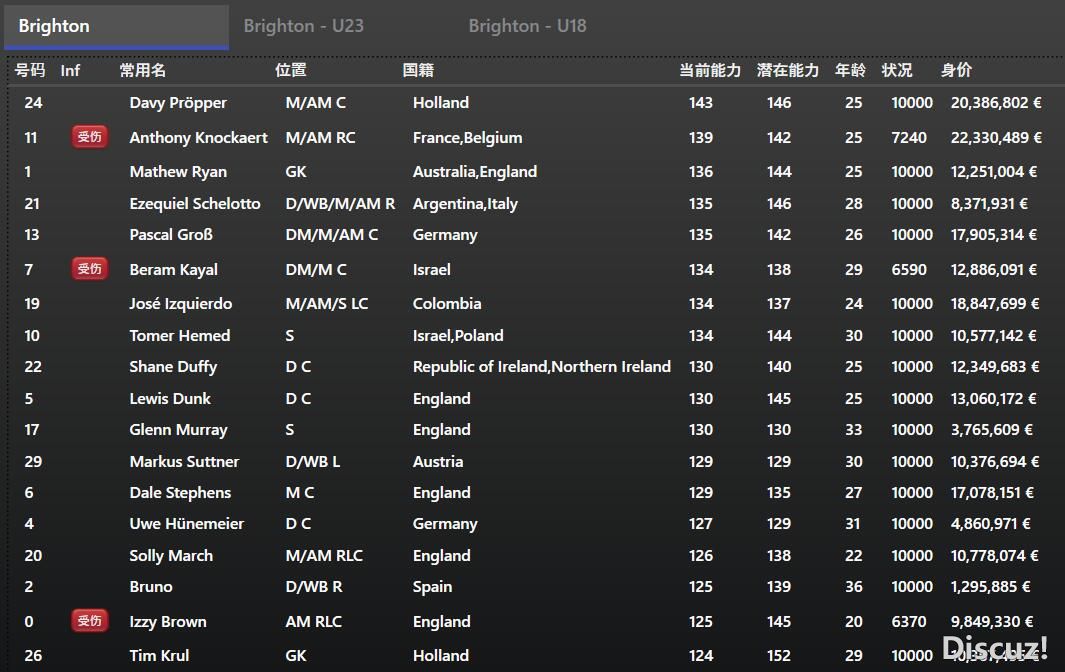This screenshot has width=1065, height=672.
Task: Select player Tim Krul
Action: (x=159, y=655)
